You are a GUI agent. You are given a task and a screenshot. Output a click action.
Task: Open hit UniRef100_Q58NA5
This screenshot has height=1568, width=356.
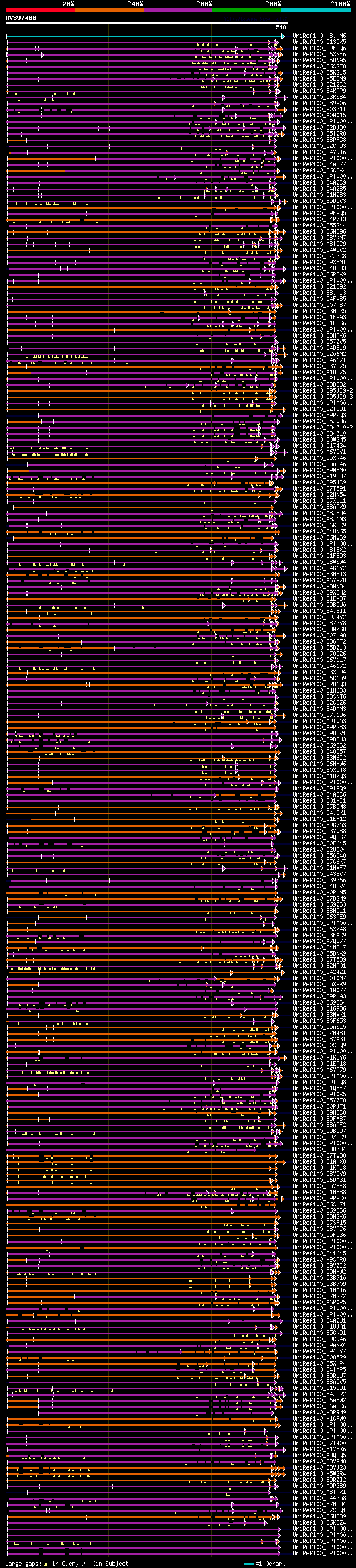[319, 60]
